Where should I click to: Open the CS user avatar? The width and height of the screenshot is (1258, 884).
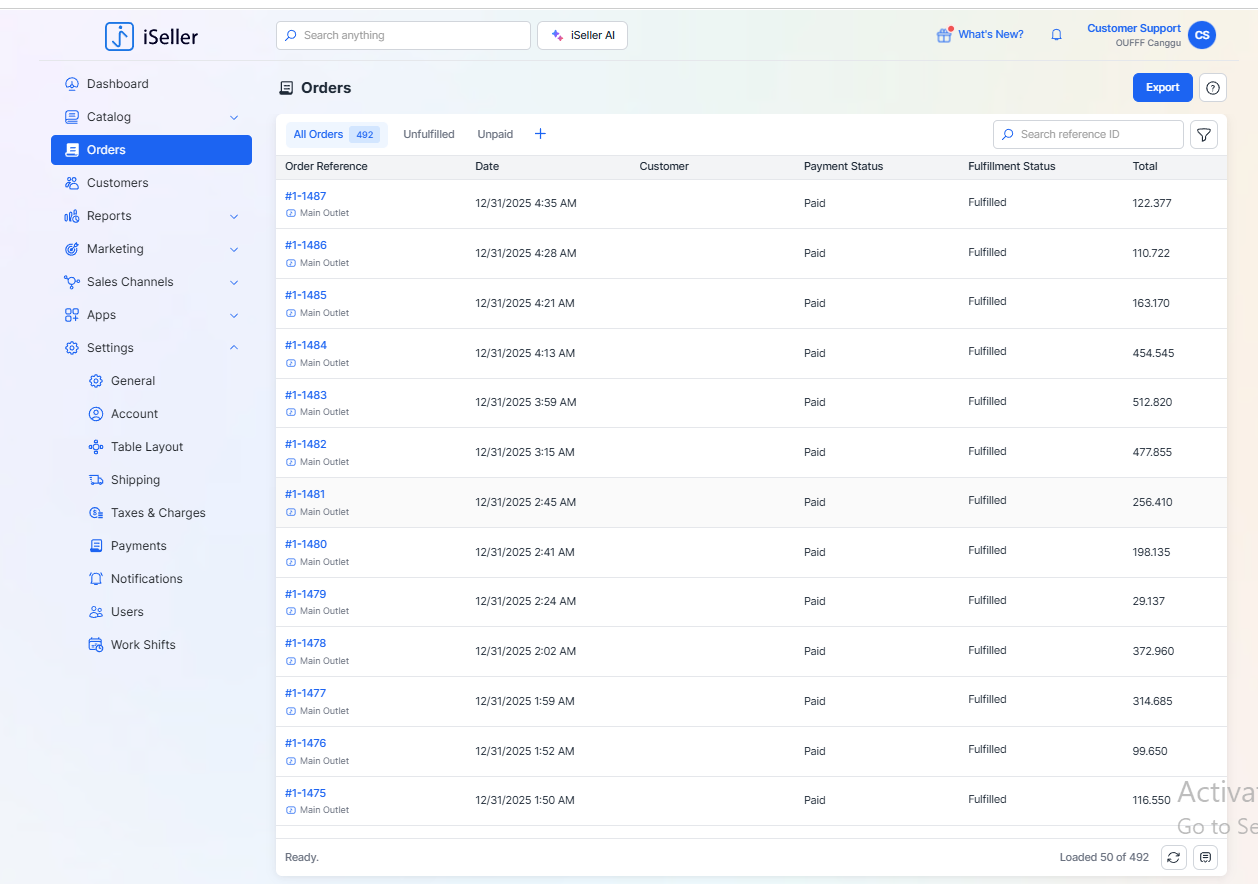[x=1201, y=35]
